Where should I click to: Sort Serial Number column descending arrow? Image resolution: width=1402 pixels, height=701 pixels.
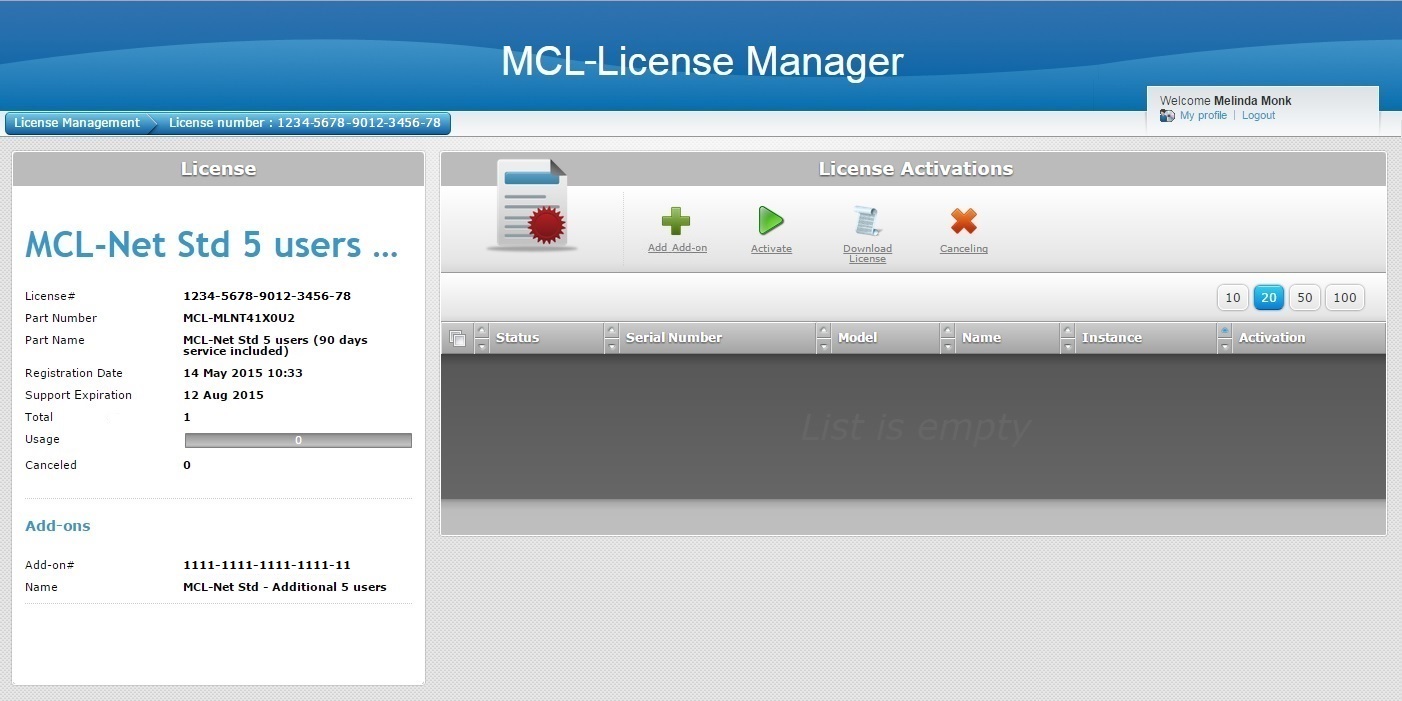(x=612, y=346)
